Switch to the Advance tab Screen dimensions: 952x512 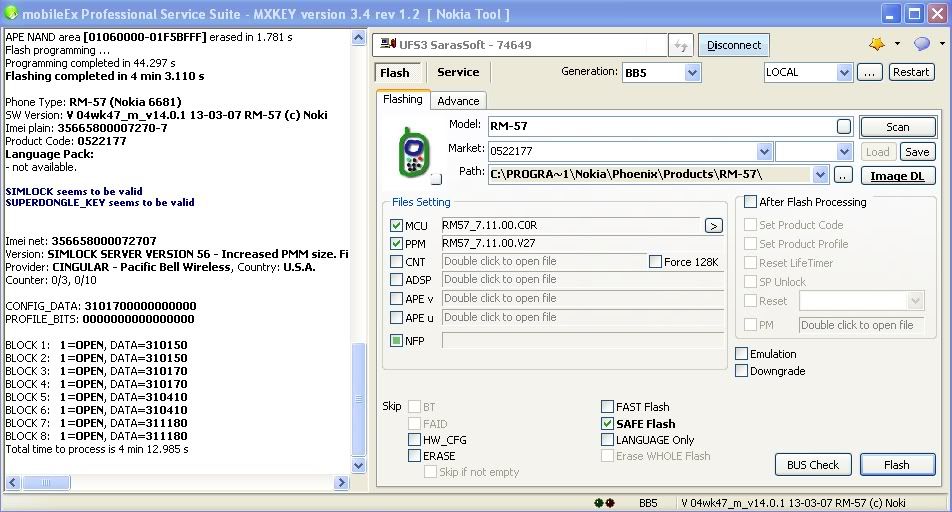tap(458, 100)
